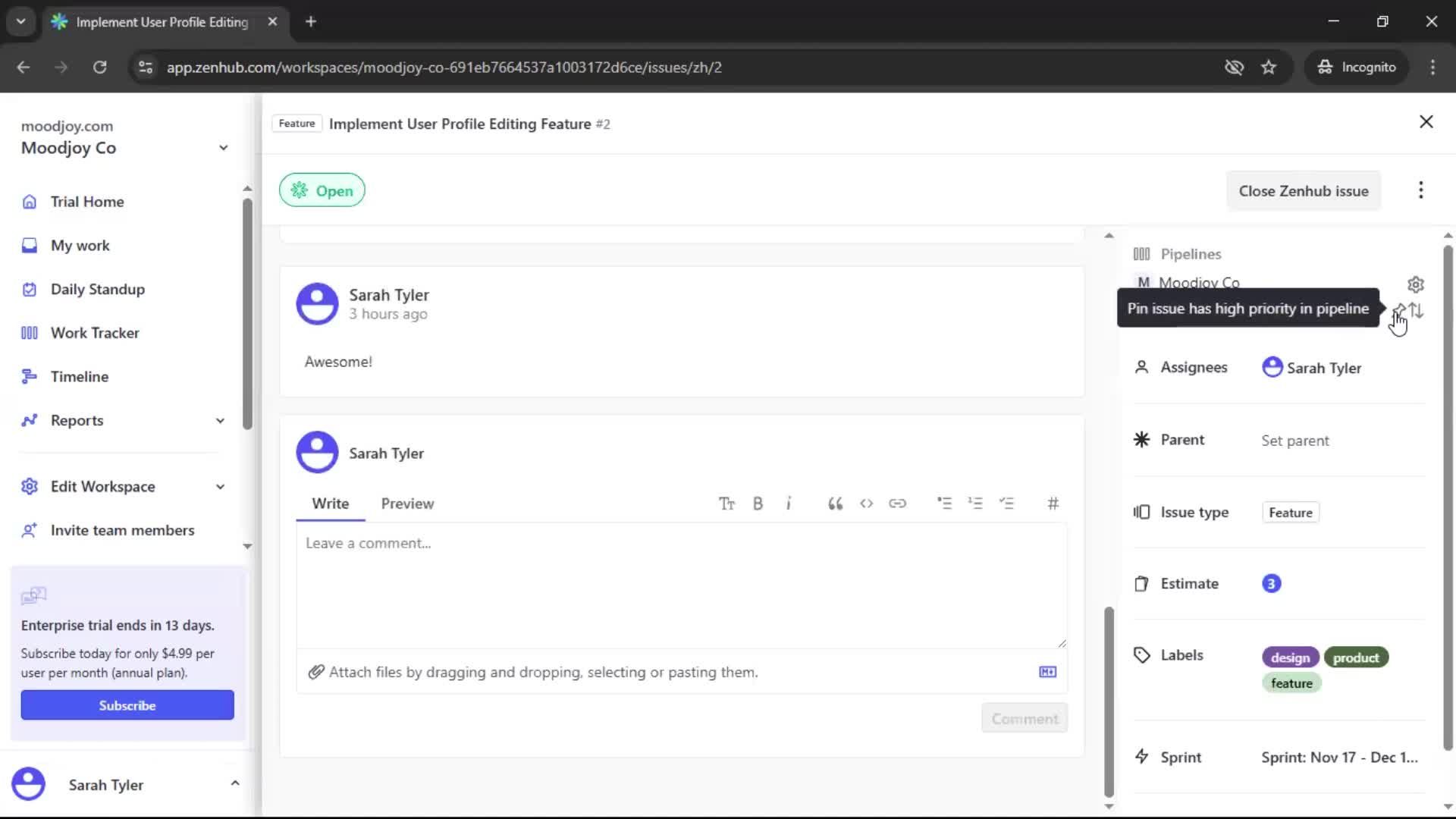This screenshot has width=1456, height=819.
Task: Click the code block icon
Action: [x=867, y=503]
